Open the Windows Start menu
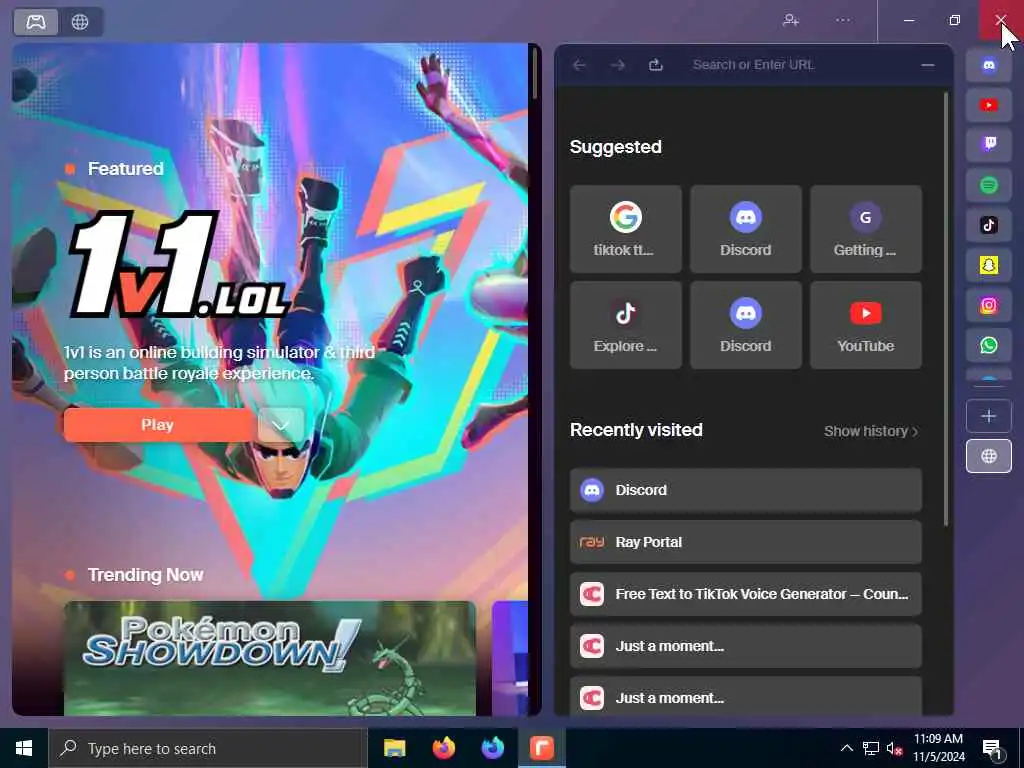Viewport: 1024px width, 768px height. tap(24, 748)
